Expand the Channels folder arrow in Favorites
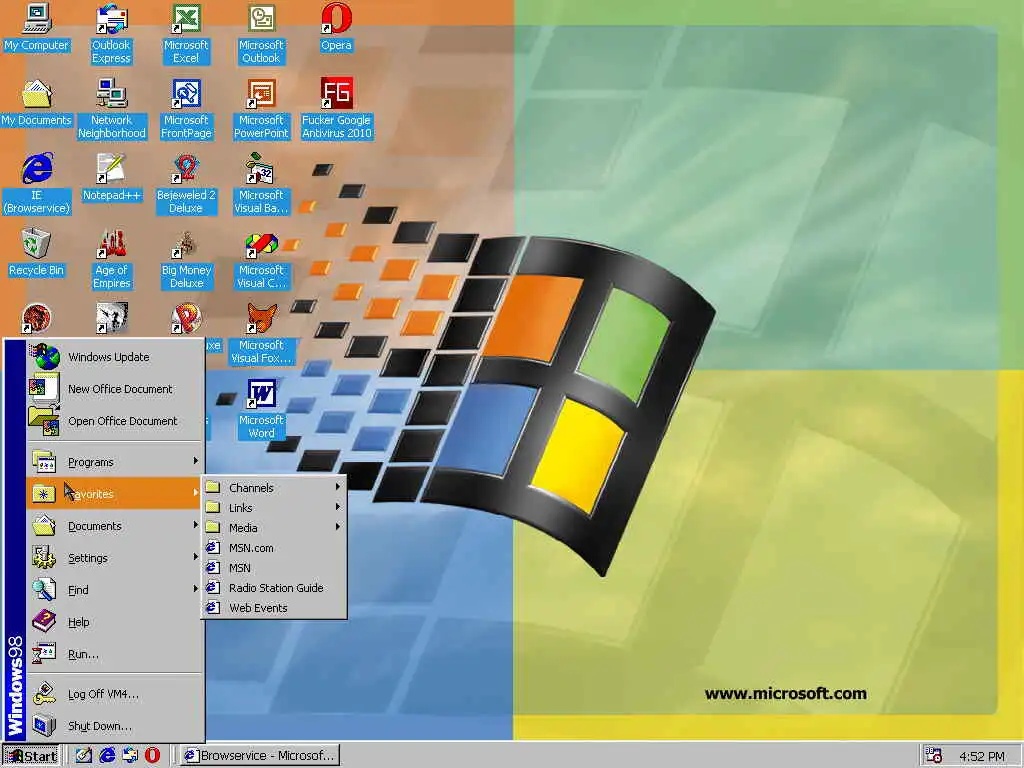The image size is (1024, 768). click(x=338, y=487)
